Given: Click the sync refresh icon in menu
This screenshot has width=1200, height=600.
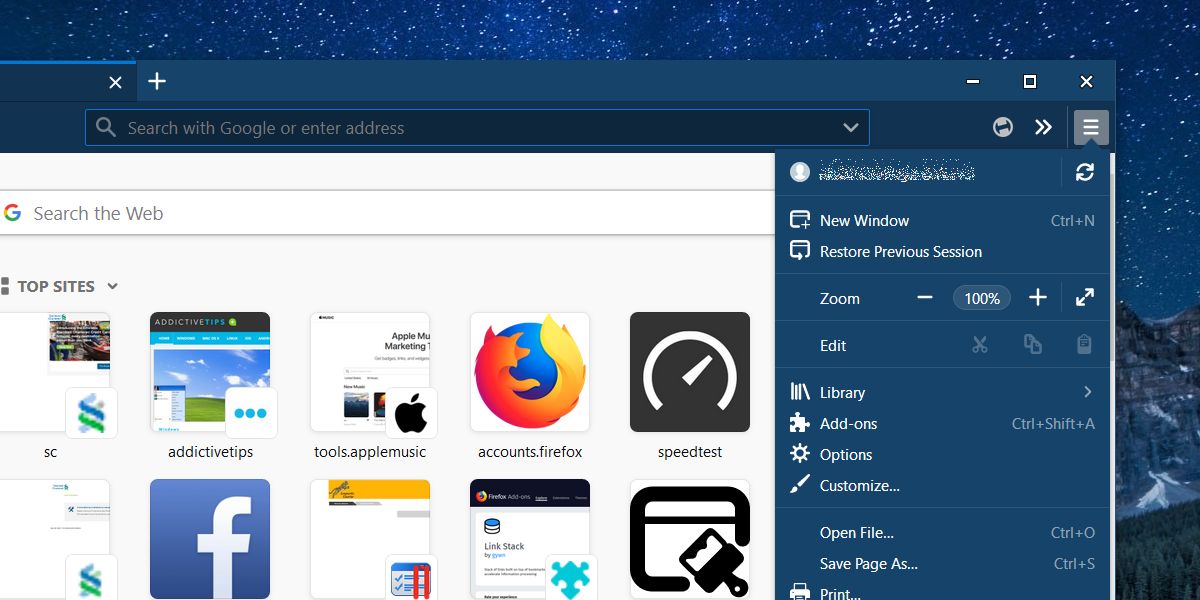Looking at the screenshot, I should click(1085, 172).
